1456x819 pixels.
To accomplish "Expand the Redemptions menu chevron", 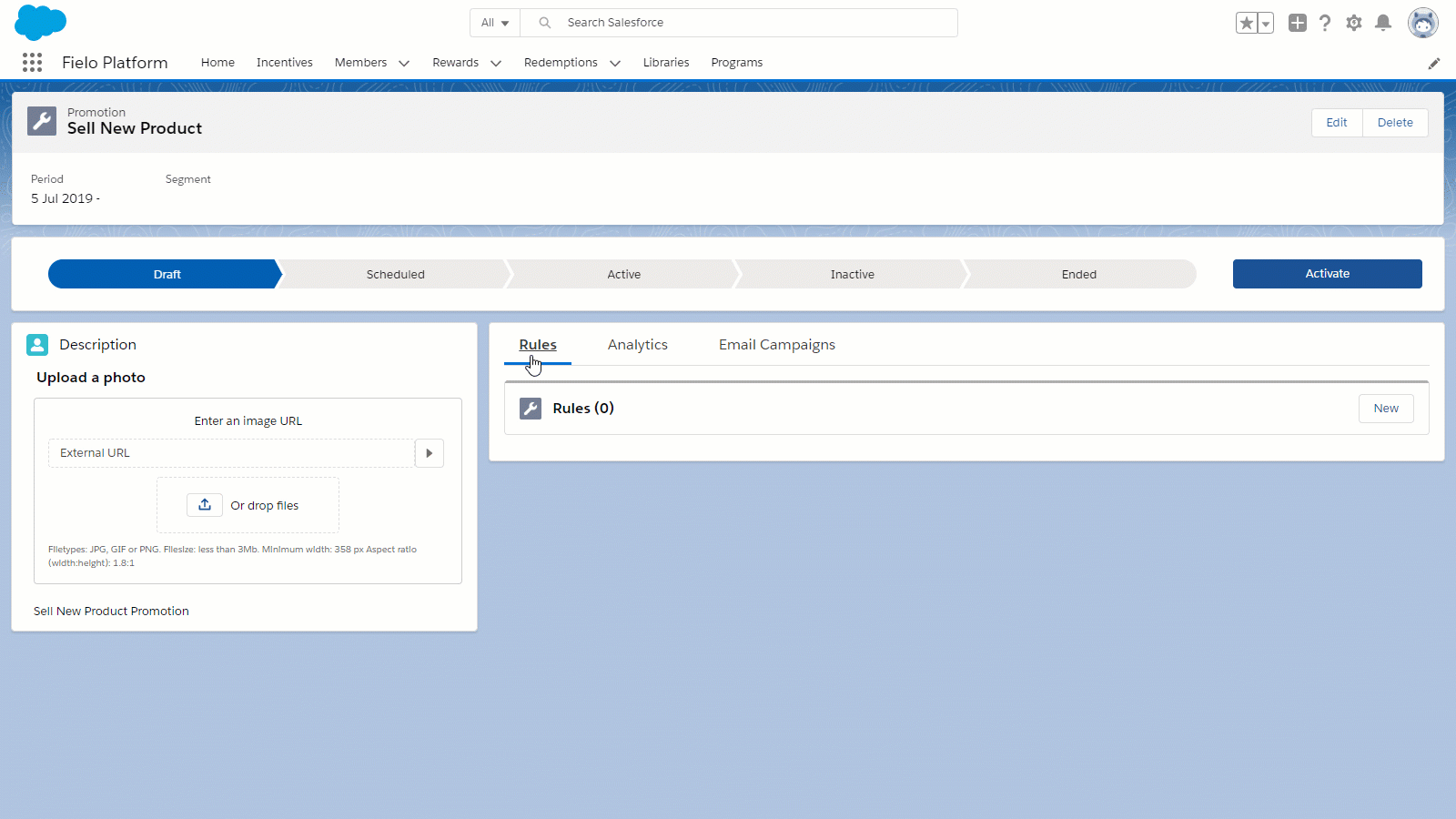I will tap(615, 63).
